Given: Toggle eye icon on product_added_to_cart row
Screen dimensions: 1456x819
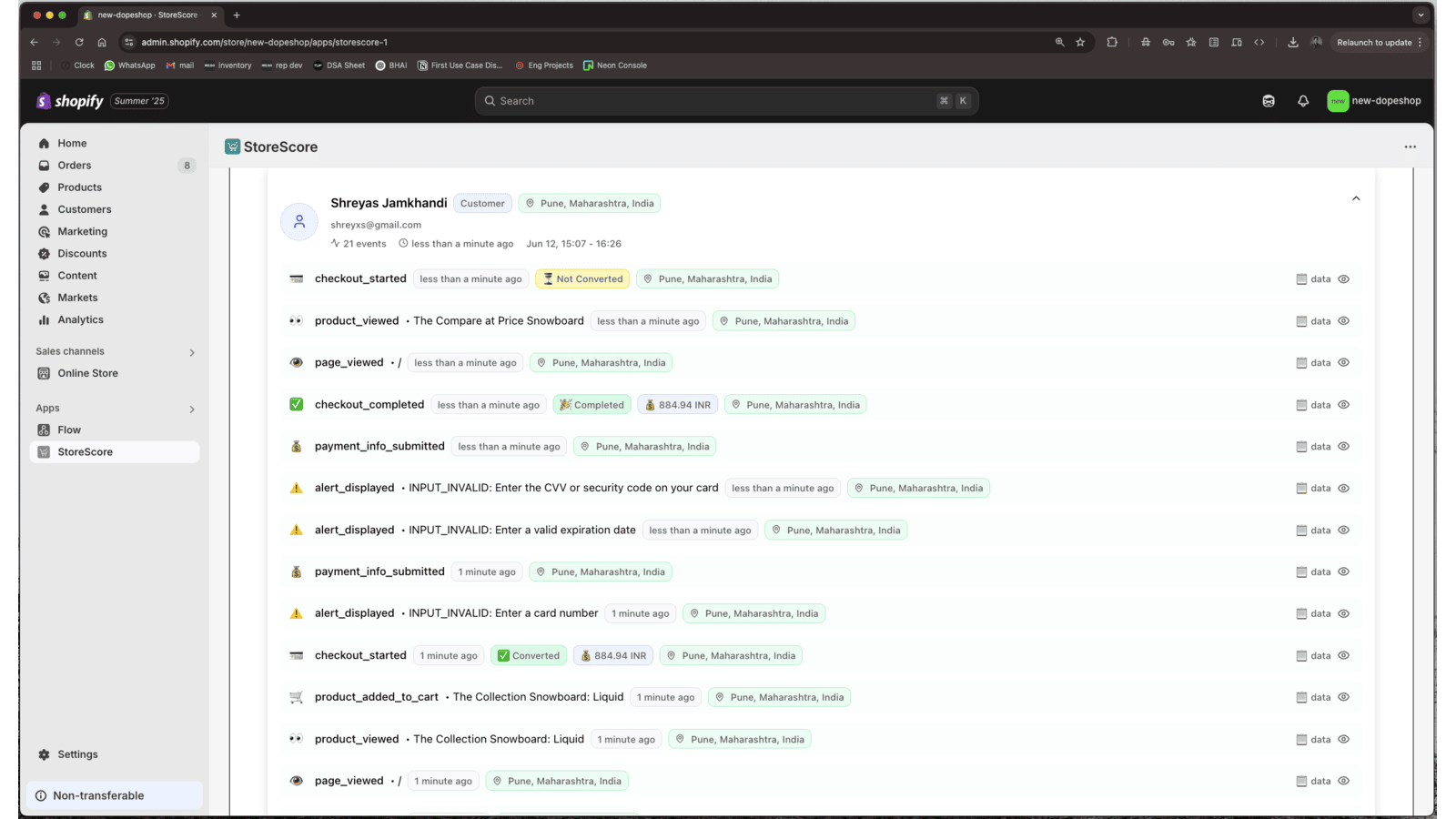Looking at the screenshot, I should coord(1343,697).
